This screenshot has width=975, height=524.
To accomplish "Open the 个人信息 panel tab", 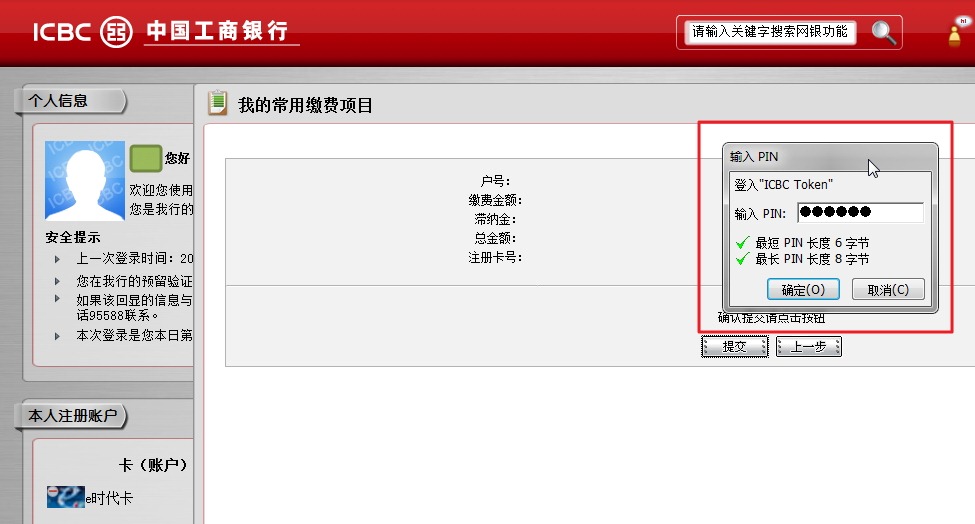I will (x=70, y=101).
